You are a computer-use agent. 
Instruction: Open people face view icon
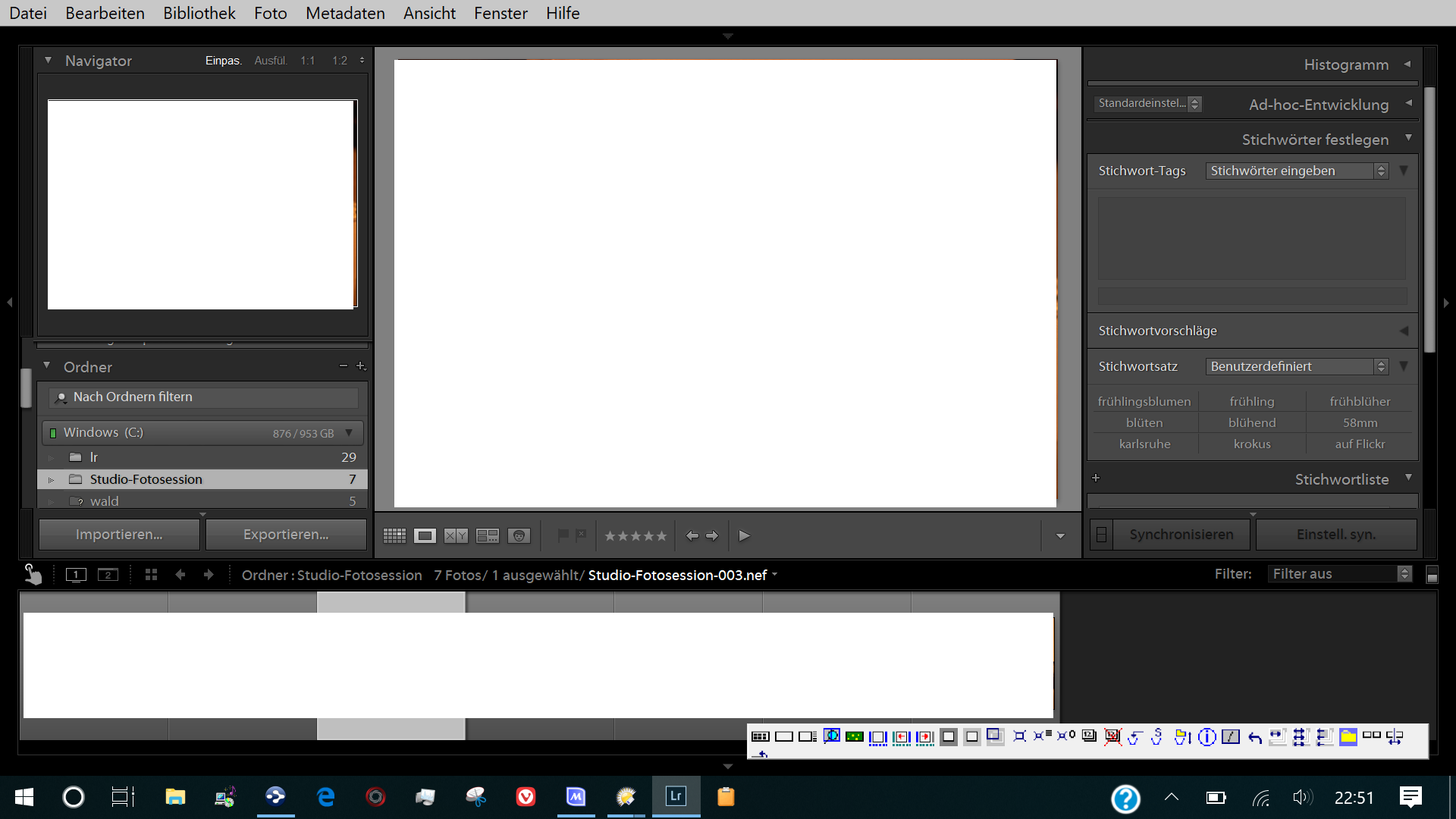(x=519, y=535)
